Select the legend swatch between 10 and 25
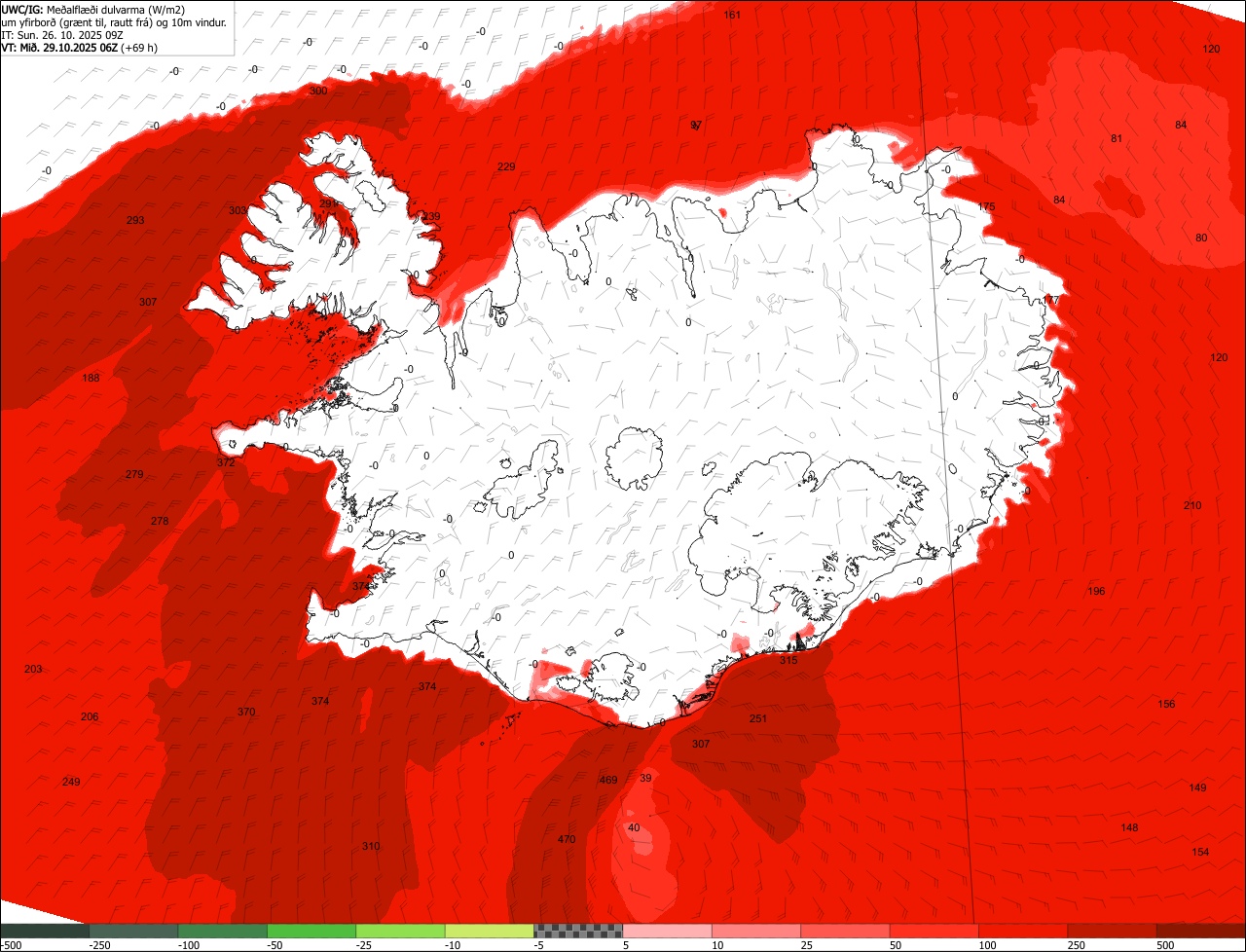 coord(756,931)
